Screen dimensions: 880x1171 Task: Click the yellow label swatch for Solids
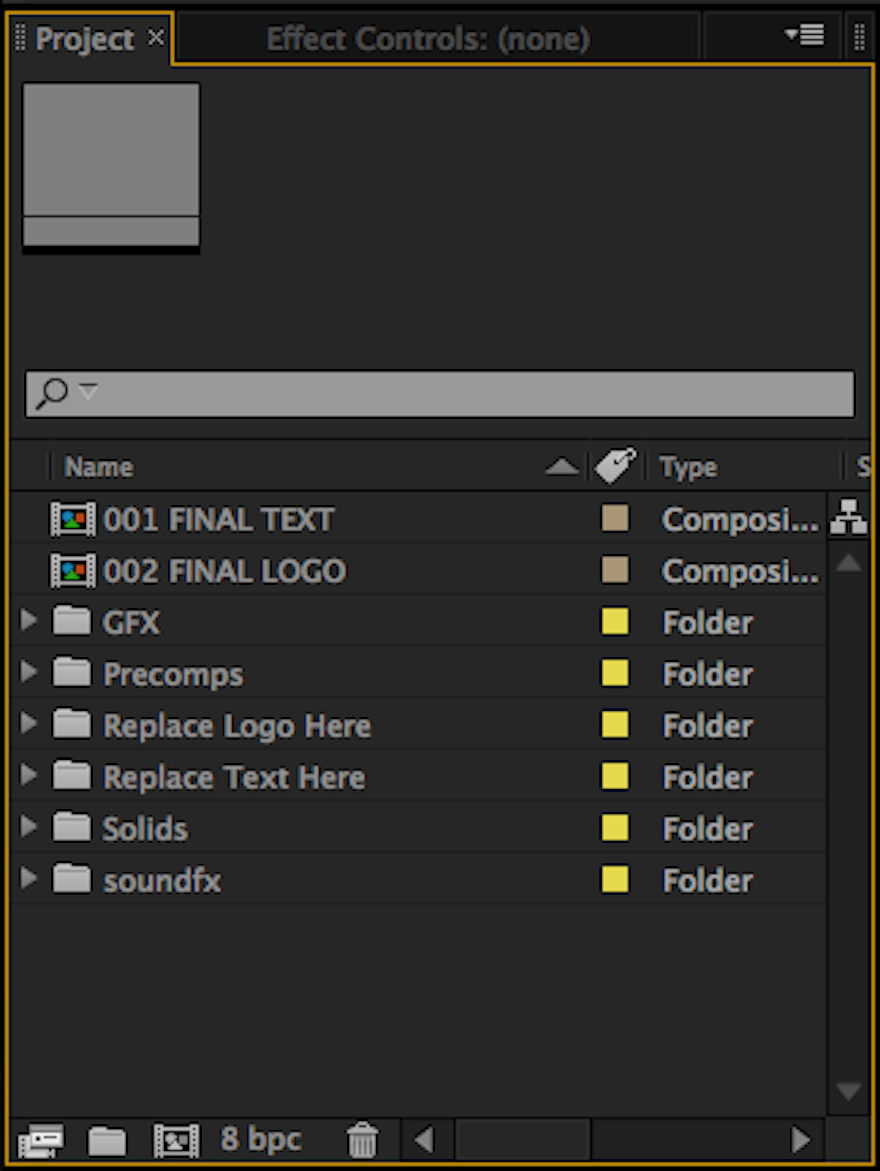615,828
